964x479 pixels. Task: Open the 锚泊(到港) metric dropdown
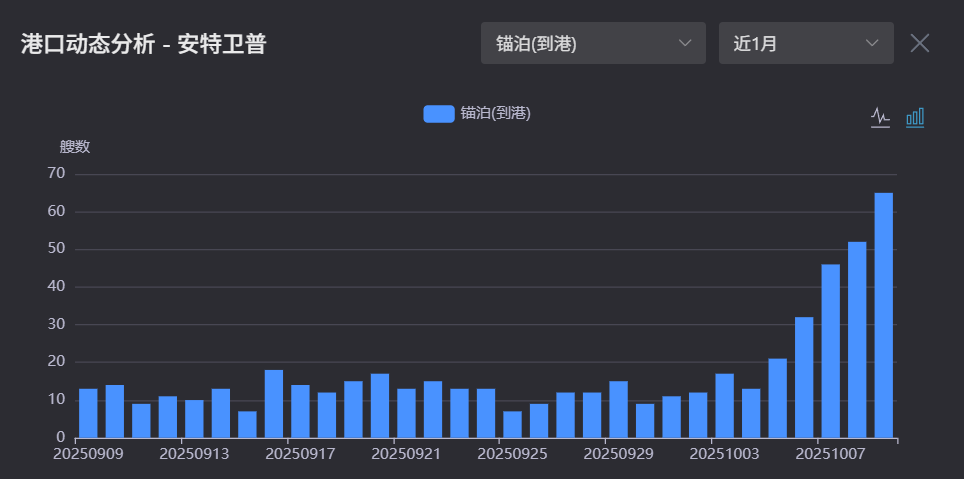[592, 43]
